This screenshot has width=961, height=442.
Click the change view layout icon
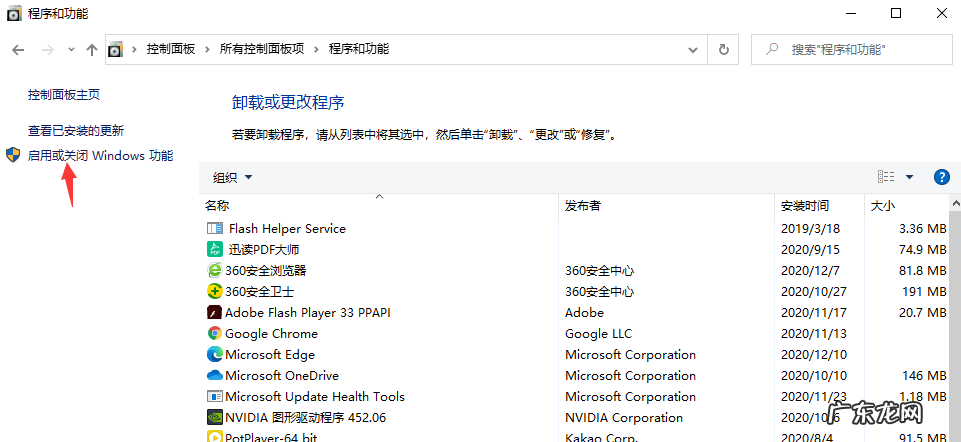click(886, 177)
